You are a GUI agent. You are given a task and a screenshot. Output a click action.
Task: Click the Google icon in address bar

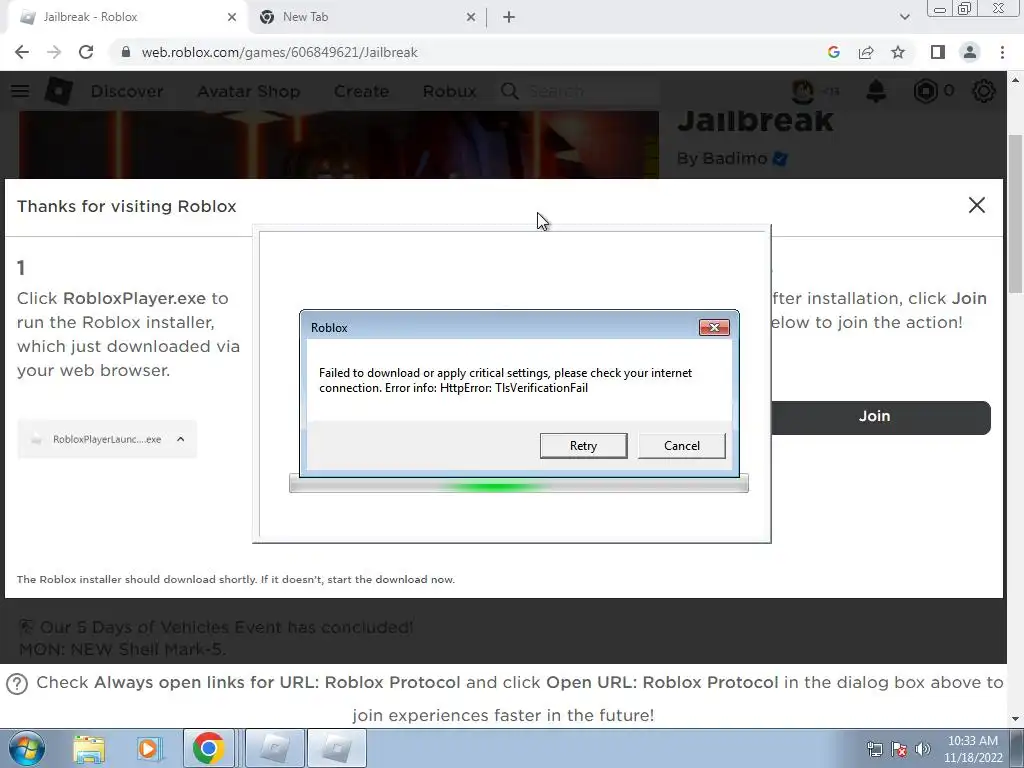833,52
